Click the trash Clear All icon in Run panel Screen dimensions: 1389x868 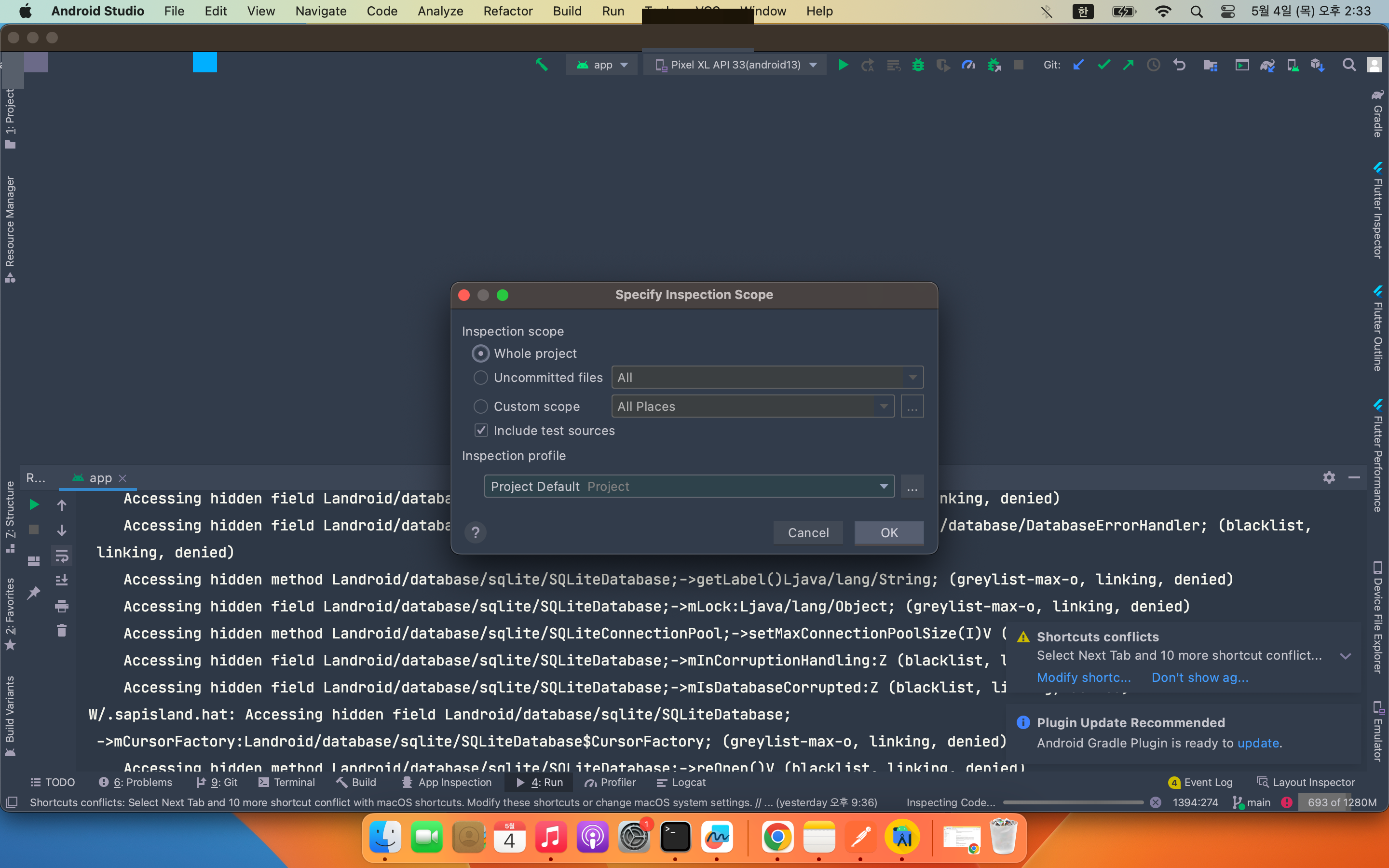(x=61, y=630)
